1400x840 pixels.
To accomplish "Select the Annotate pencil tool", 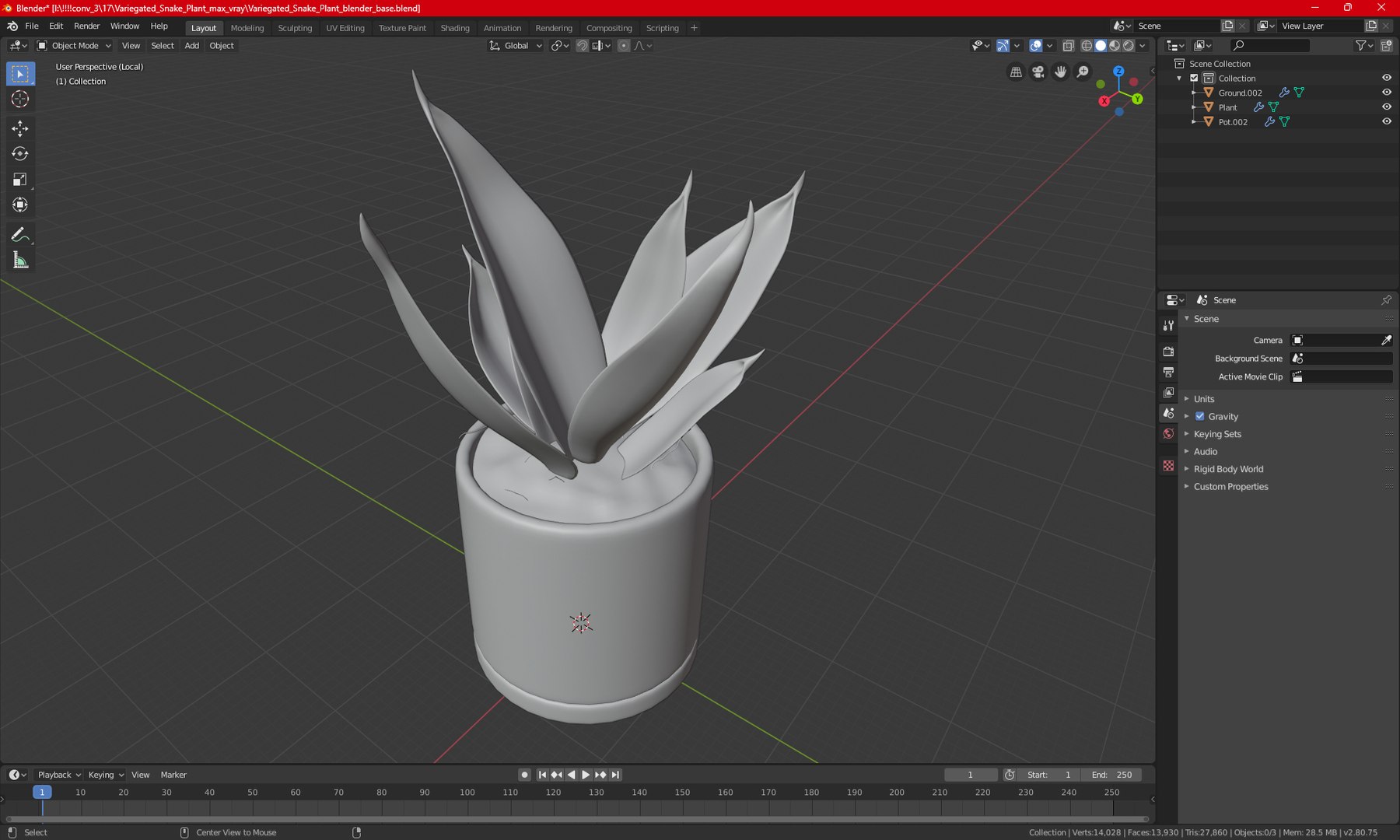I will tap(20, 235).
